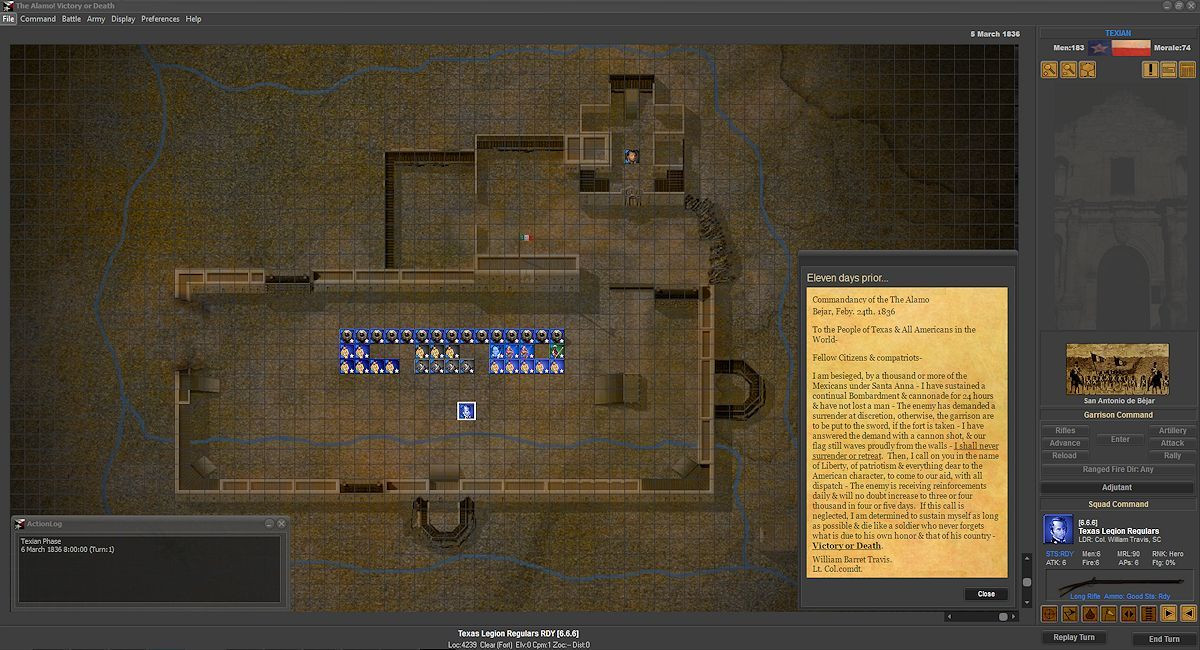
Task: Click the End Turn button
Action: pyautogui.click(x=1163, y=639)
